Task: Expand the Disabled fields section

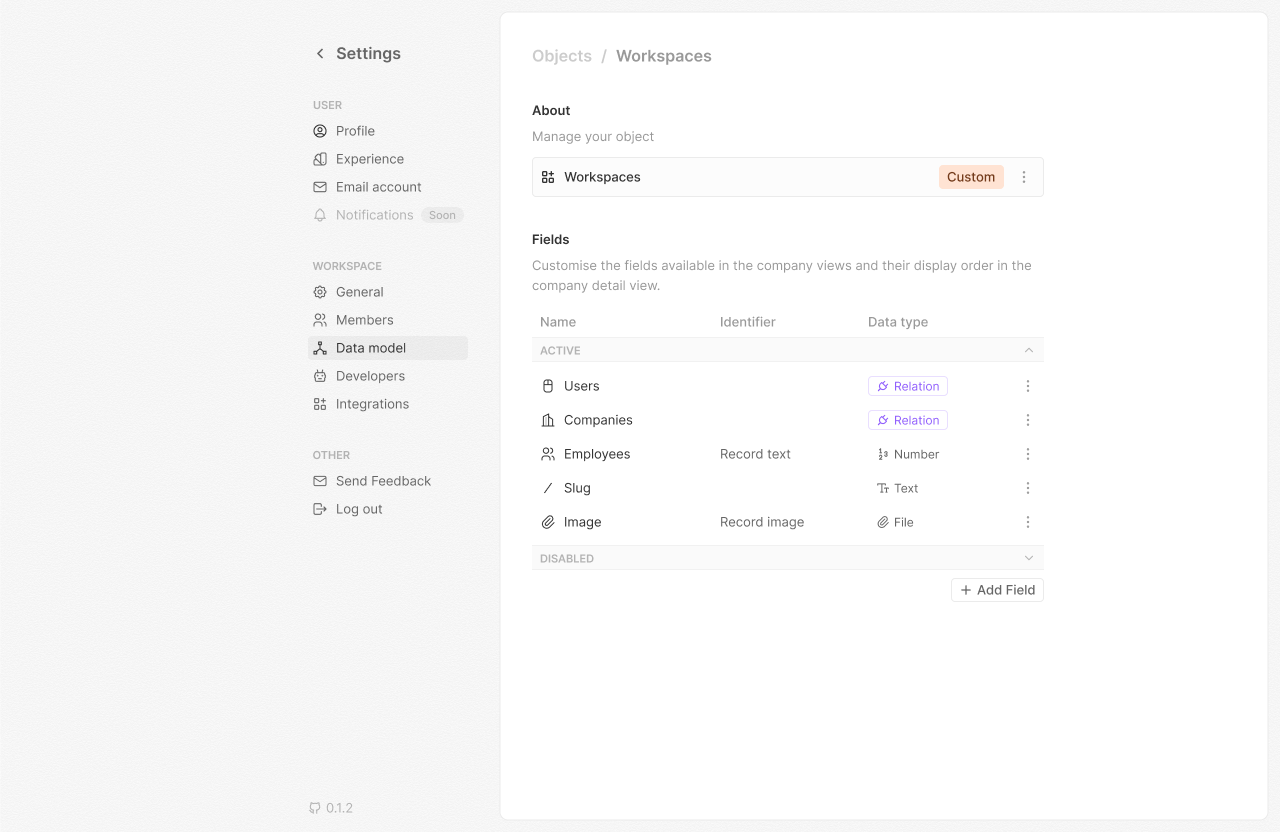Action: [1028, 558]
